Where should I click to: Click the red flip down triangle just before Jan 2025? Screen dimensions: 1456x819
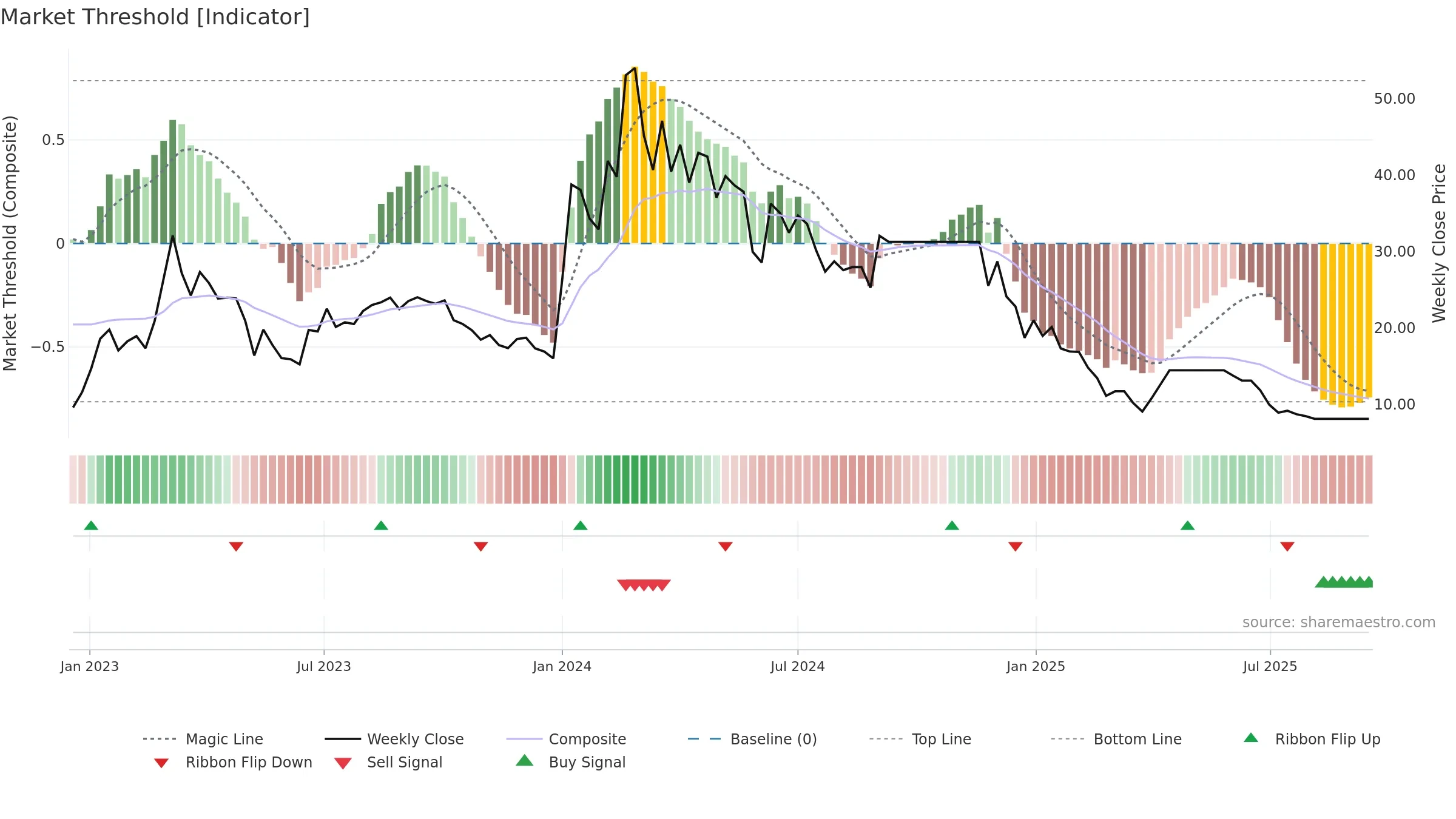tap(1016, 547)
